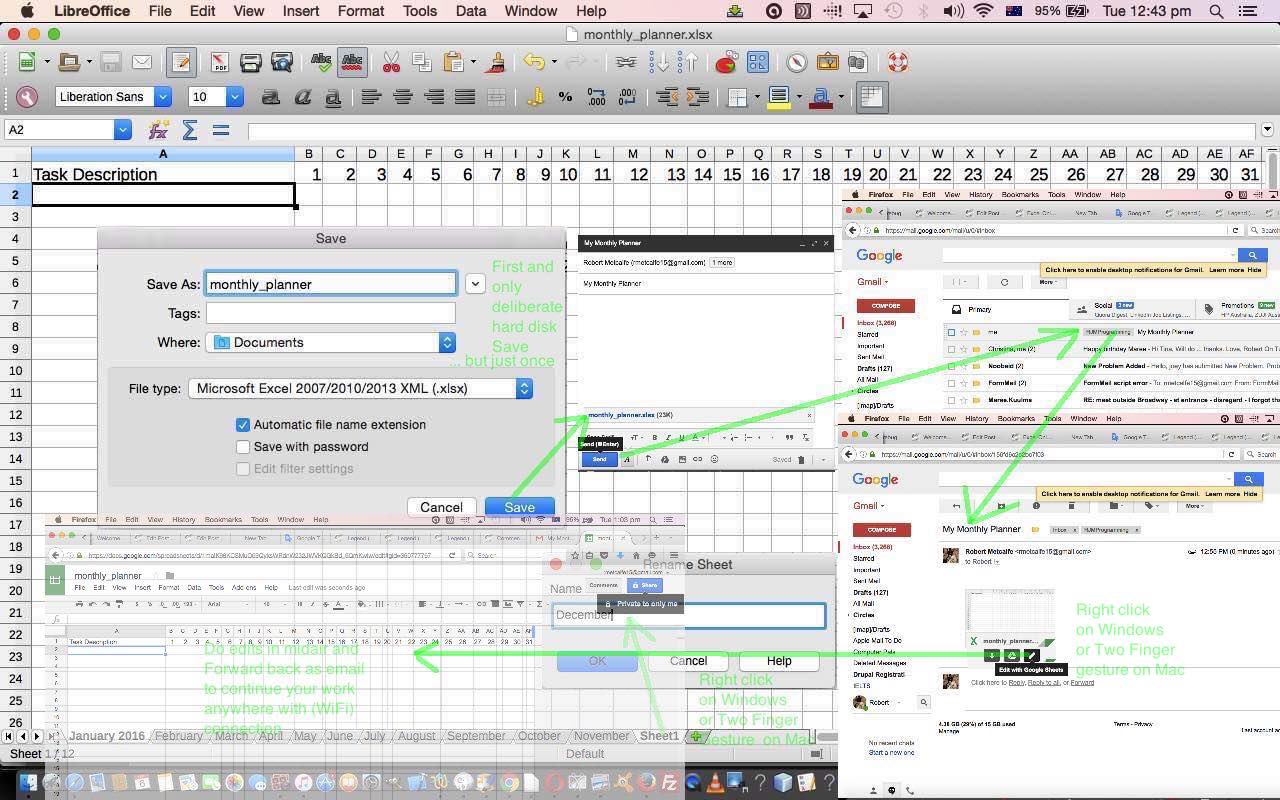The image size is (1280, 800).
Task: Open the Borders dropdown arrow
Action: [757, 97]
